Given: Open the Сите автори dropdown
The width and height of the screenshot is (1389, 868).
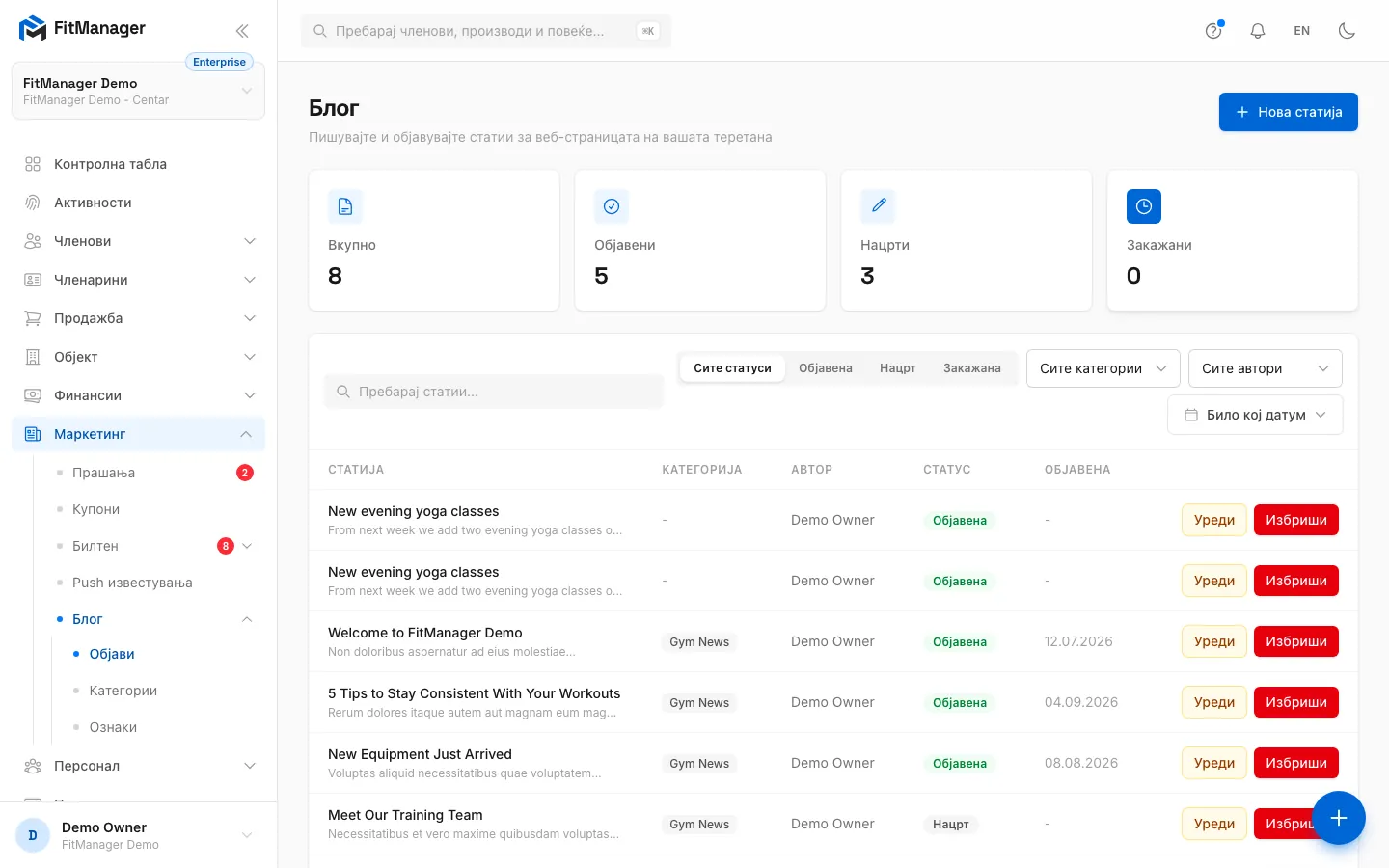Looking at the screenshot, I should [x=1266, y=368].
